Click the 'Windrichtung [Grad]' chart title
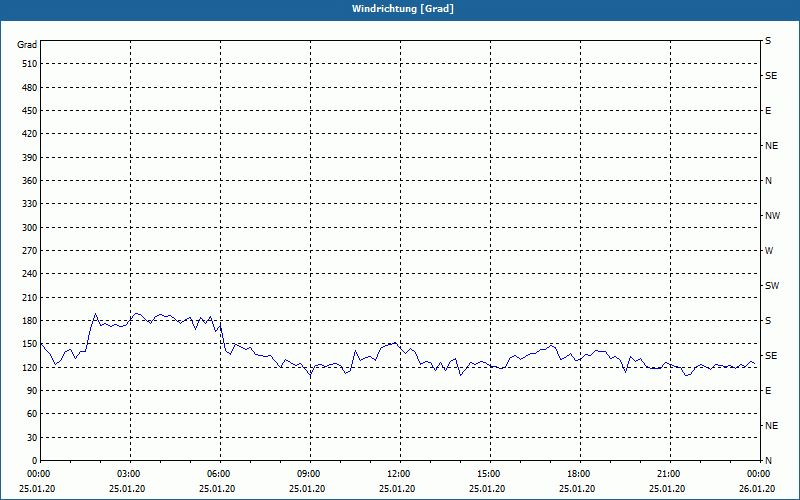The width and height of the screenshot is (800, 500). (x=403, y=9)
